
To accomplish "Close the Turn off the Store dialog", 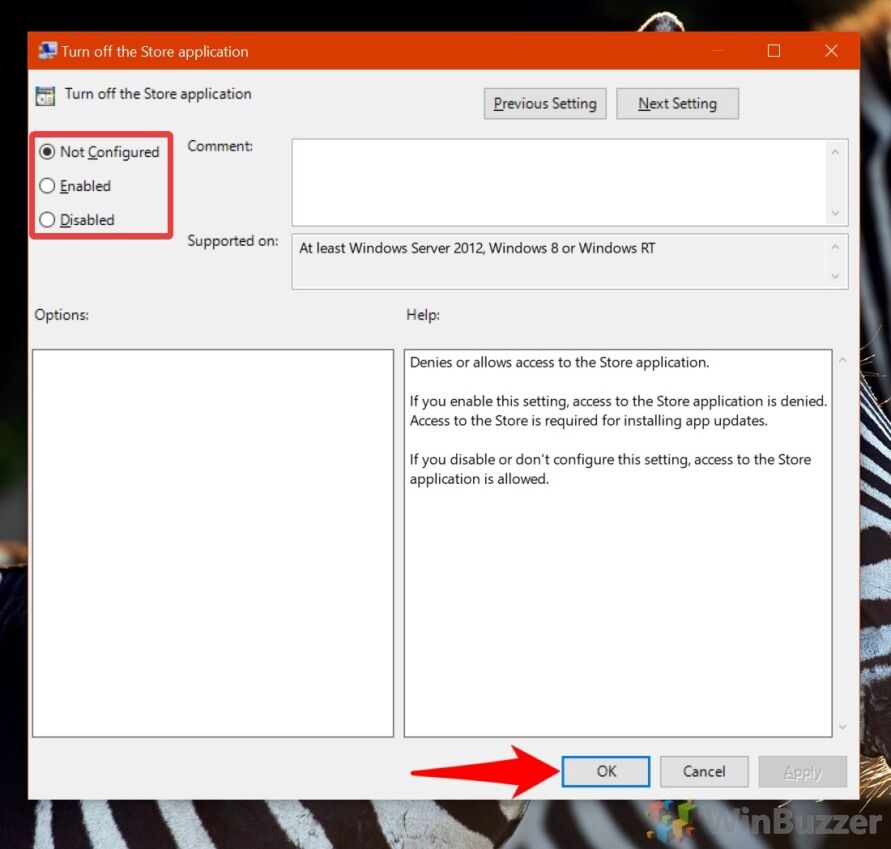I will [x=831, y=51].
